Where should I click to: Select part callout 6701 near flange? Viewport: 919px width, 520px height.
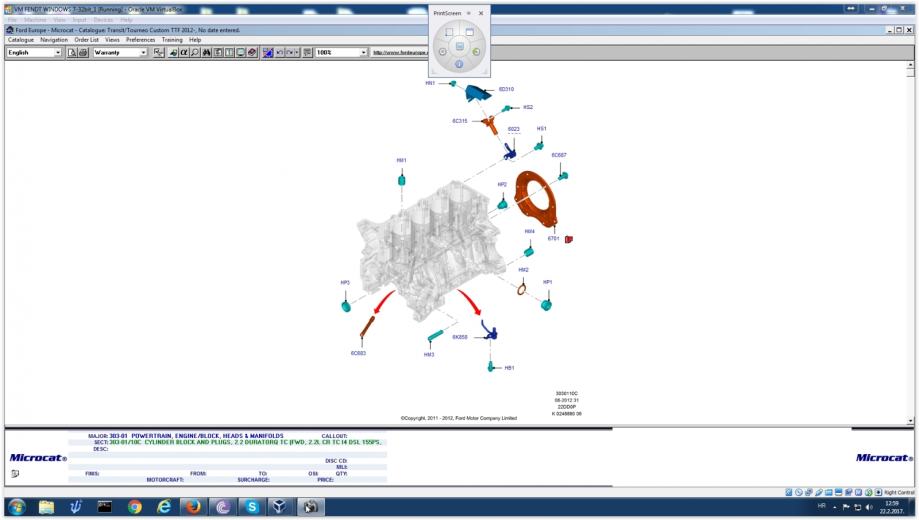[x=553, y=239]
